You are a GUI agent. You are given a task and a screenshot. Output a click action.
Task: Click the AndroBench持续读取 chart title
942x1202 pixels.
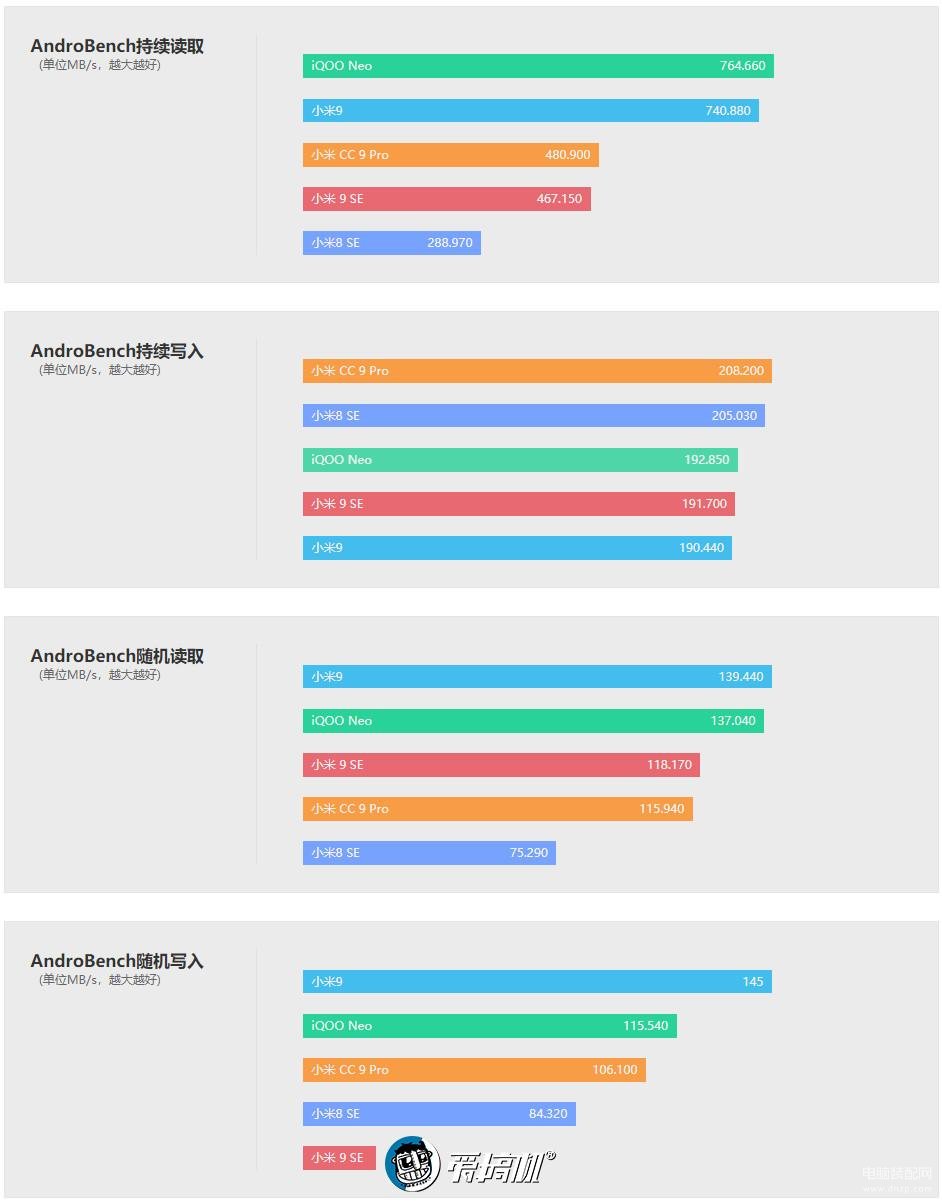[x=117, y=46]
